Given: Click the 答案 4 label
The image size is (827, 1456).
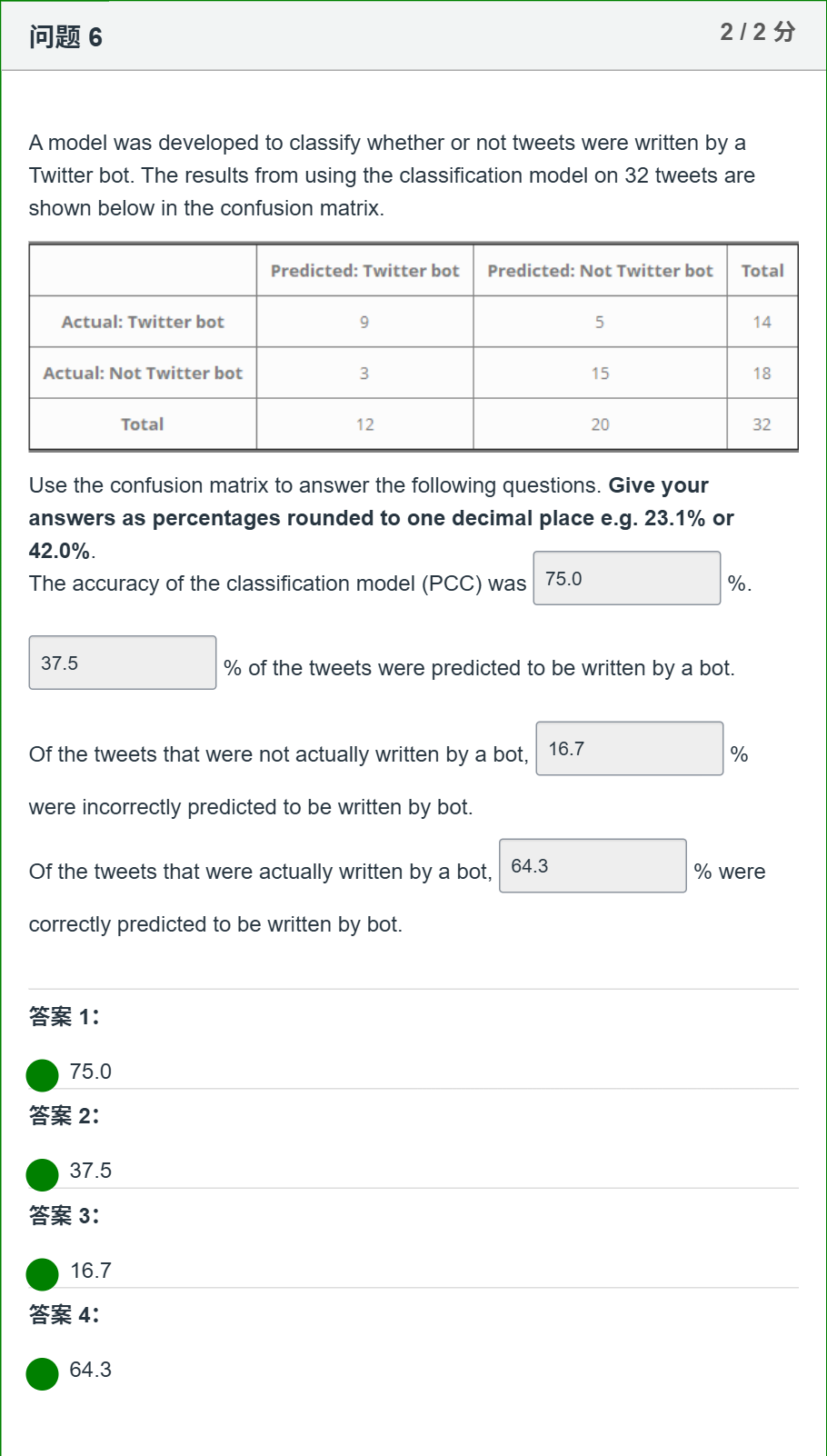Looking at the screenshot, I should [64, 1314].
